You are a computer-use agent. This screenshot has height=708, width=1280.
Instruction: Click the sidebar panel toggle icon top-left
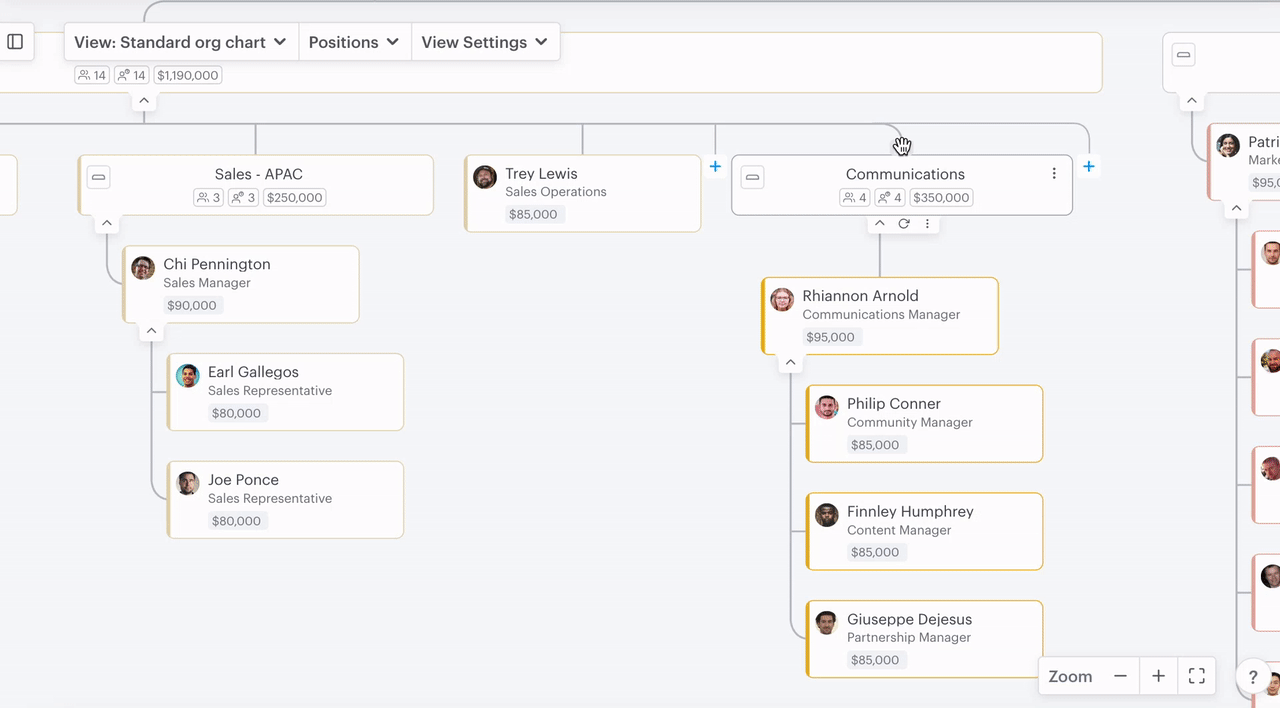[14, 41]
